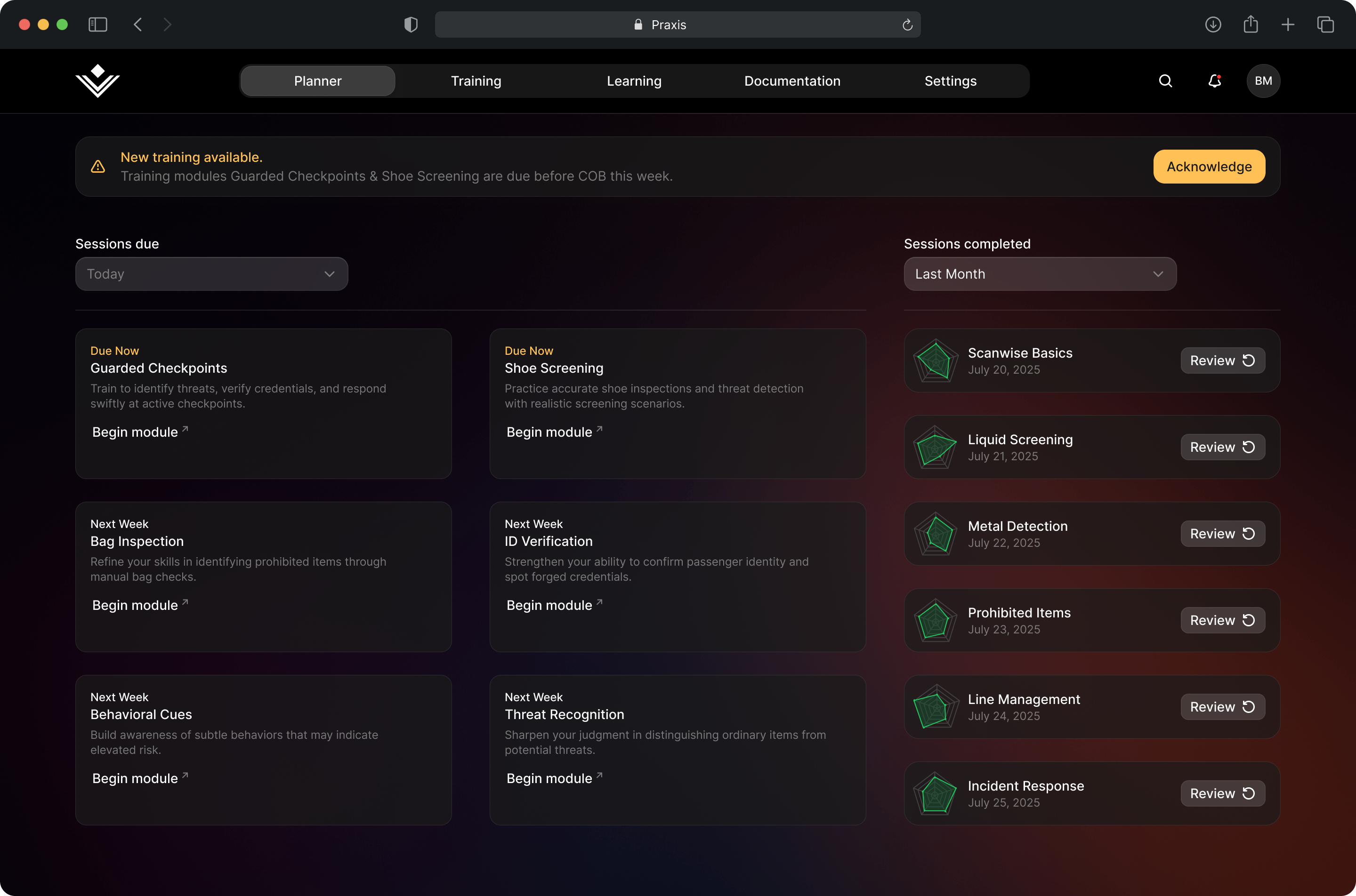
Task: Reload the page with refresh icon
Action: tap(907, 24)
